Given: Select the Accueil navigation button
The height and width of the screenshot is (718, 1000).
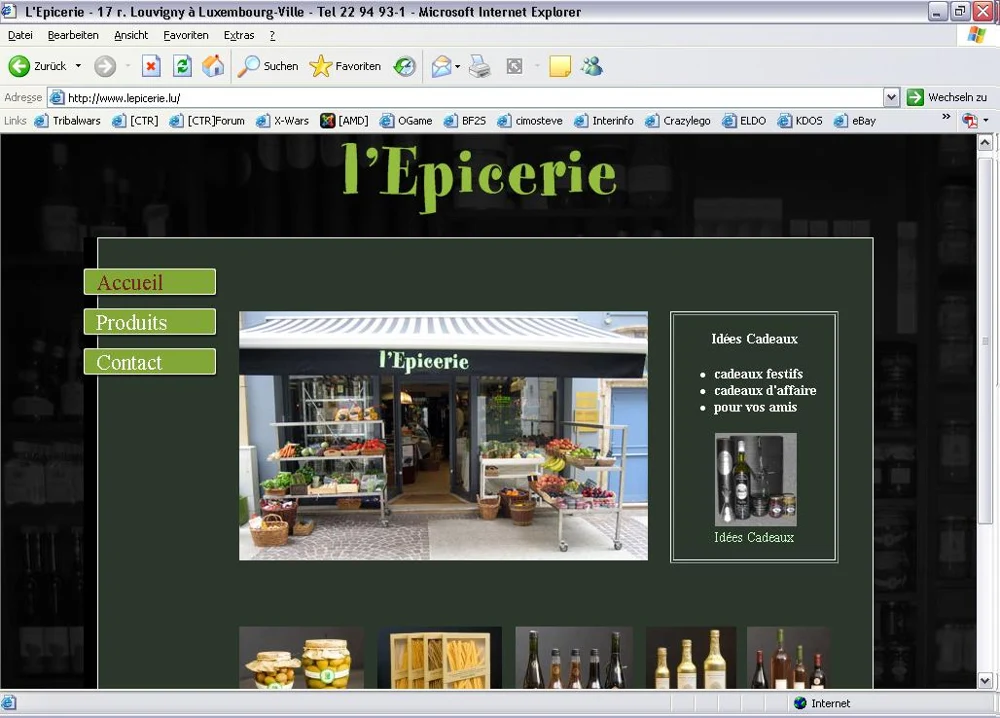Looking at the screenshot, I should coord(150,282).
